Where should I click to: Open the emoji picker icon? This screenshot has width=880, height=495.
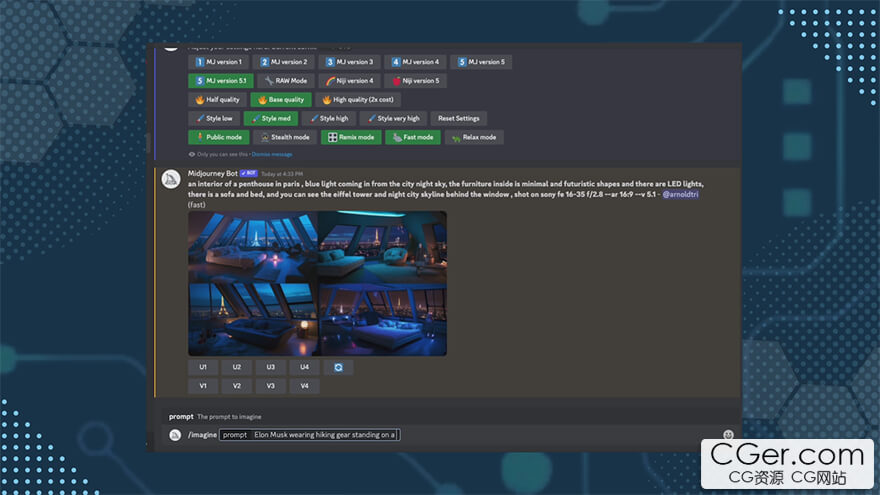tap(728, 435)
